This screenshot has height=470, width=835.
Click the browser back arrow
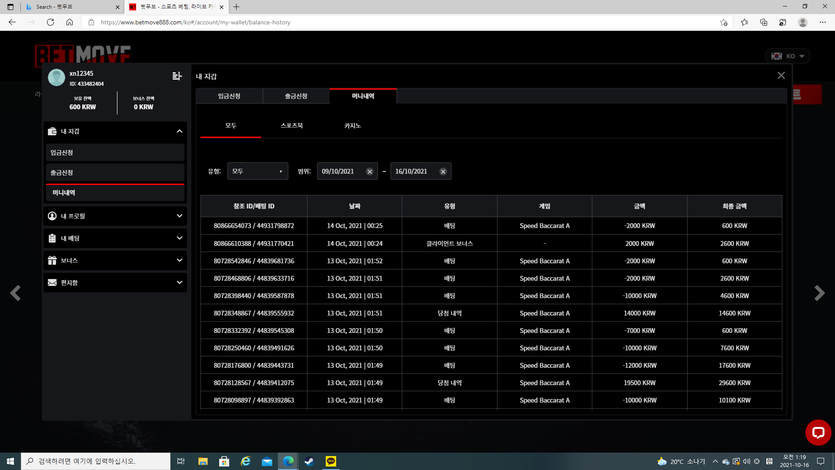pos(12,22)
